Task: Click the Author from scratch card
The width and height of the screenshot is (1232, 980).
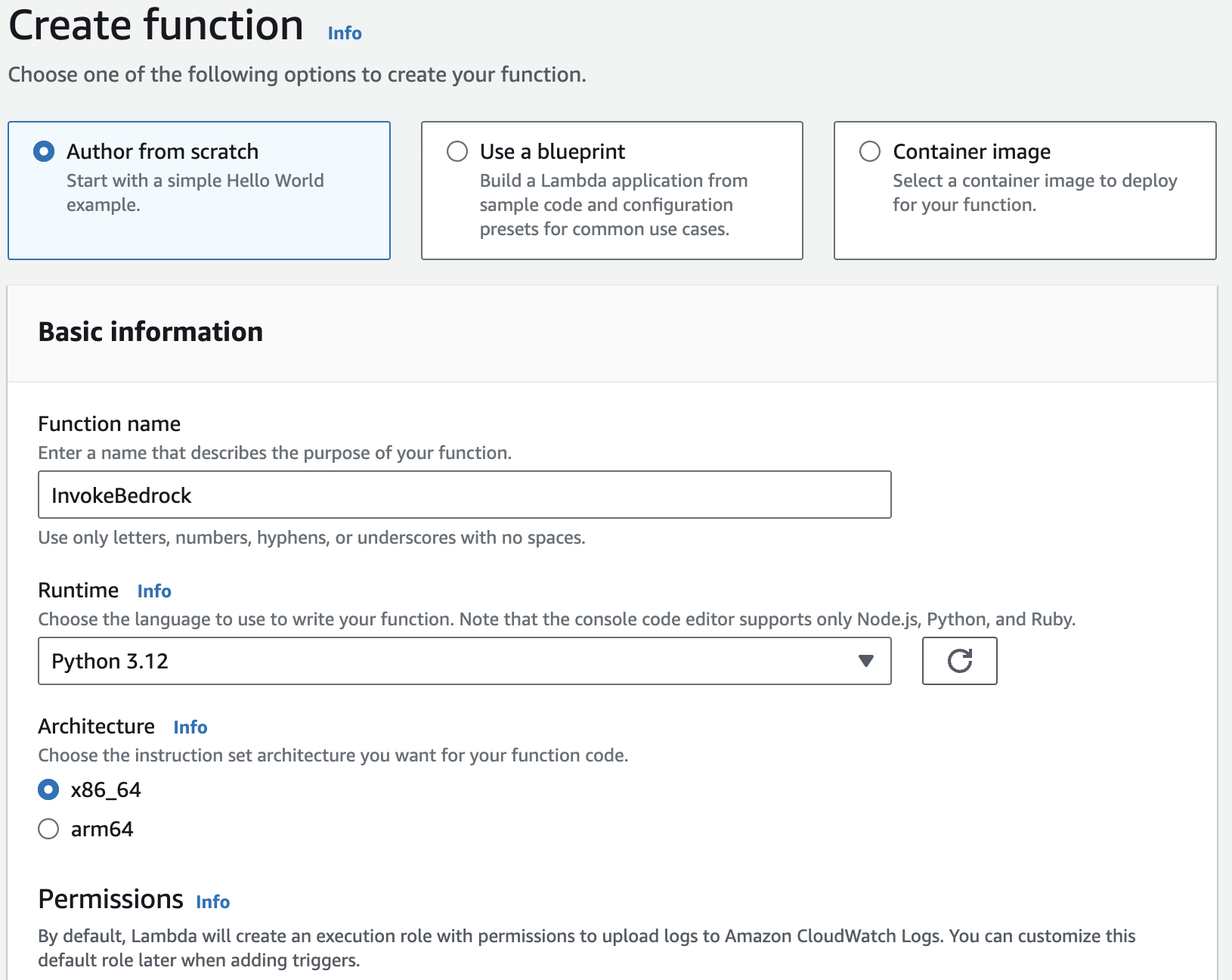Action: tap(199, 191)
